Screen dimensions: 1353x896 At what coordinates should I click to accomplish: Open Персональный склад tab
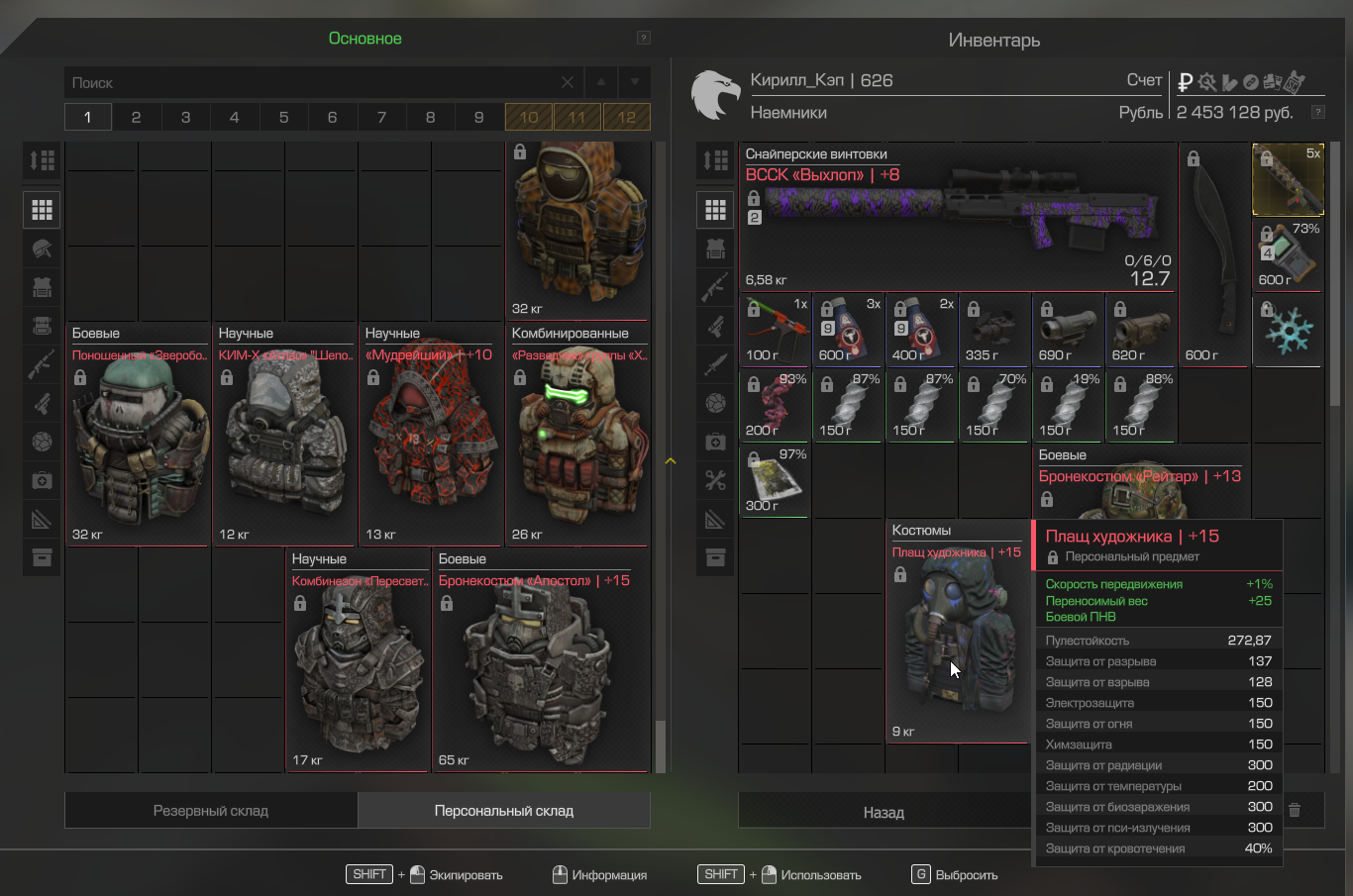click(x=504, y=810)
